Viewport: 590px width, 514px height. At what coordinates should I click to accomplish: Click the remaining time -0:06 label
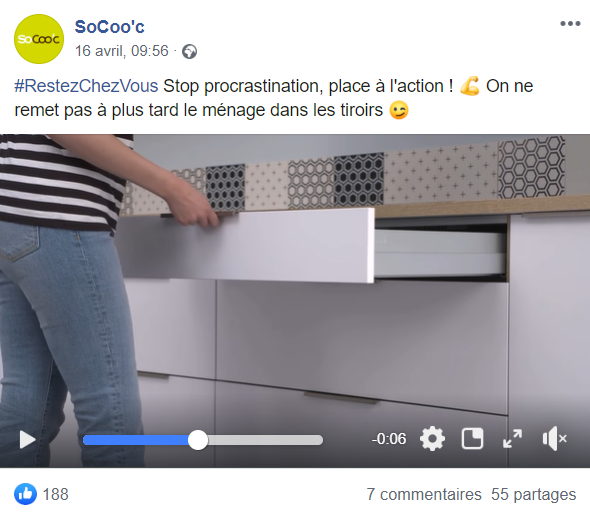(x=389, y=439)
